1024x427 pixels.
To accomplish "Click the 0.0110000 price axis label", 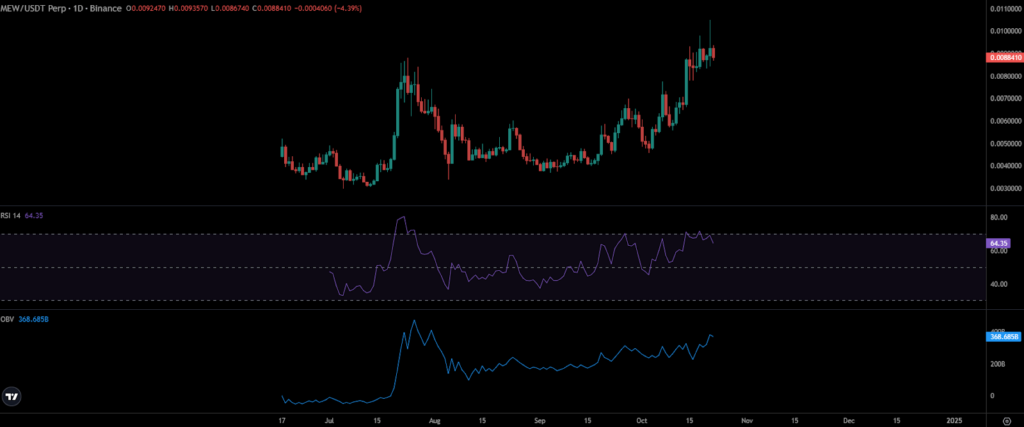I will [x=1004, y=10].
